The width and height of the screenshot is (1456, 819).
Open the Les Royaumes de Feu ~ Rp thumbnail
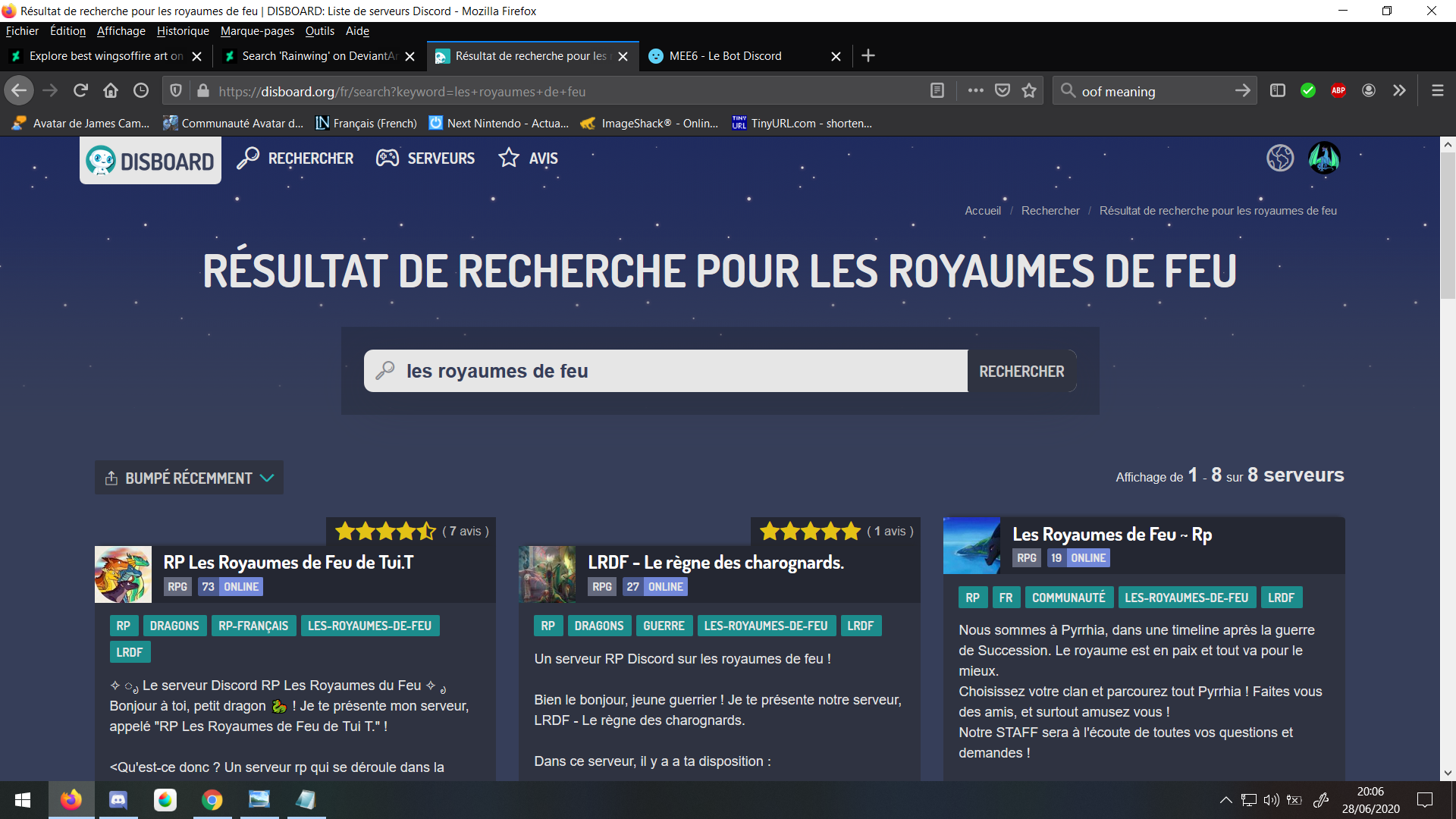click(971, 545)
